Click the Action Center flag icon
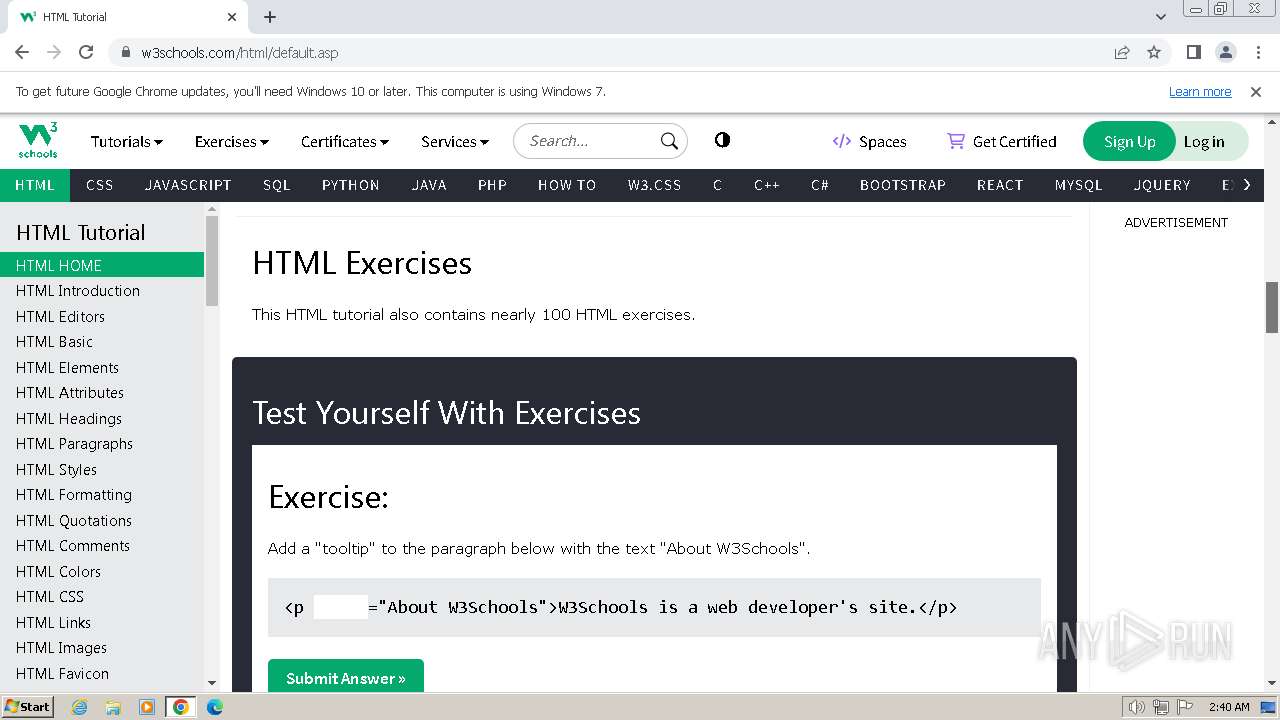This screenshot has height=720, width=1280. coord(1185,707)
